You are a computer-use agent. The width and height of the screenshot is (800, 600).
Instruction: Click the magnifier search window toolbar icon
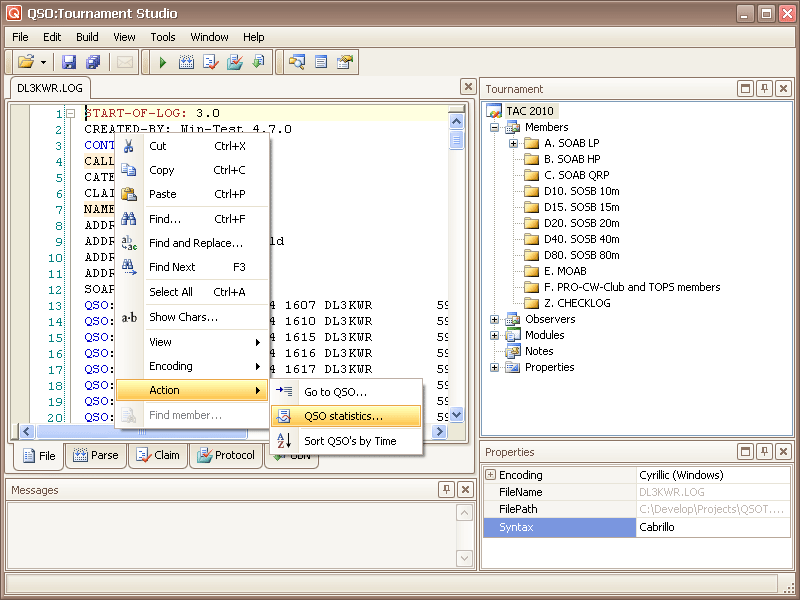point(296,62)
